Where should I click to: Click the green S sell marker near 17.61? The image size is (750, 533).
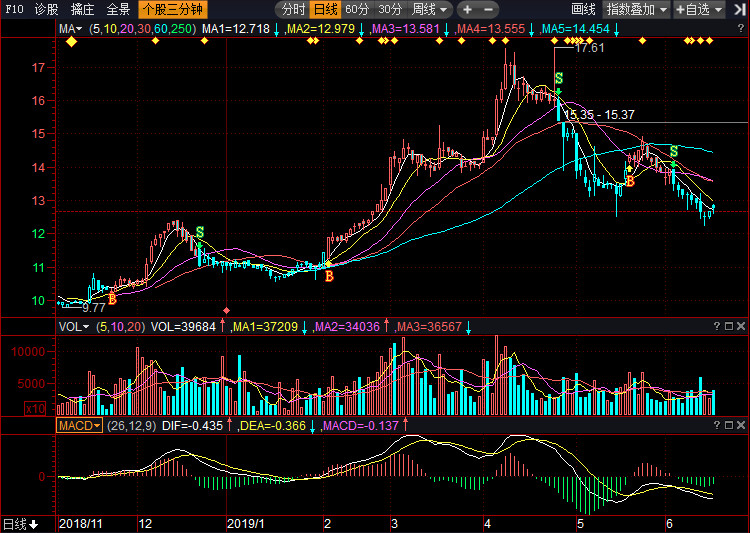(x=559, y=78)
